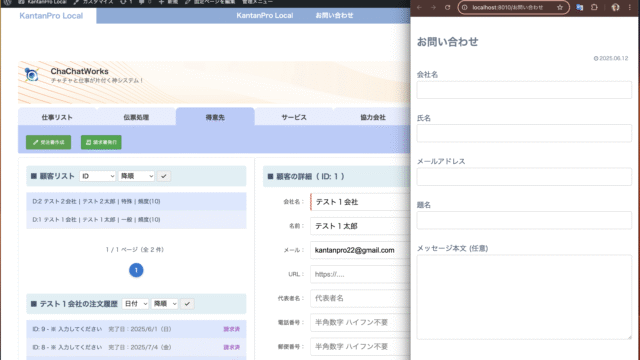Apply sorting with the 顧客リスト checkmark button
640x360 pixels.
click(x=164, y=176)
